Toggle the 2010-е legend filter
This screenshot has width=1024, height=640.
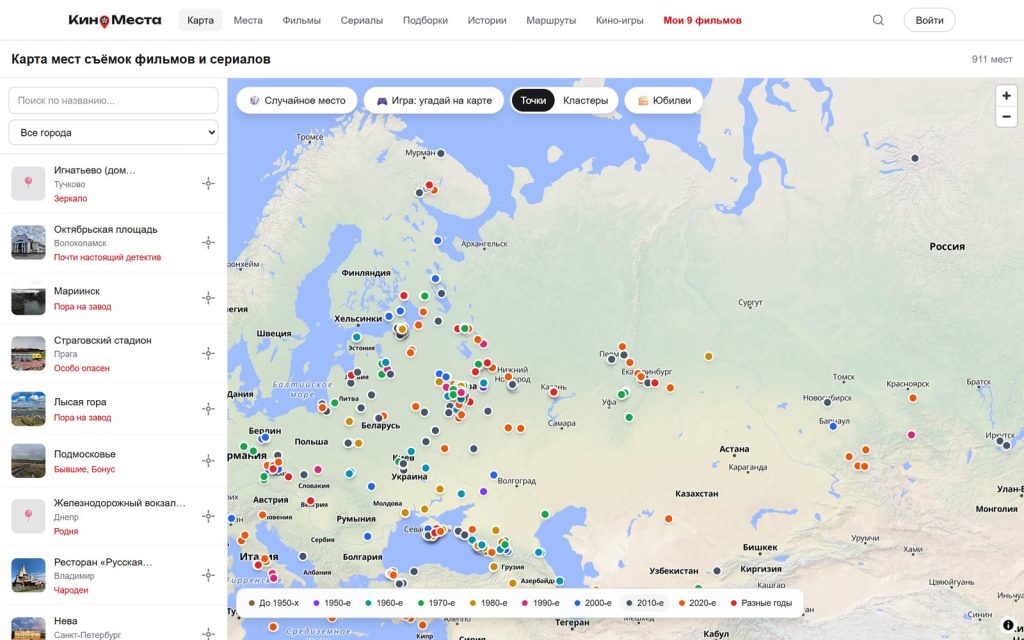tap(645, 603)
